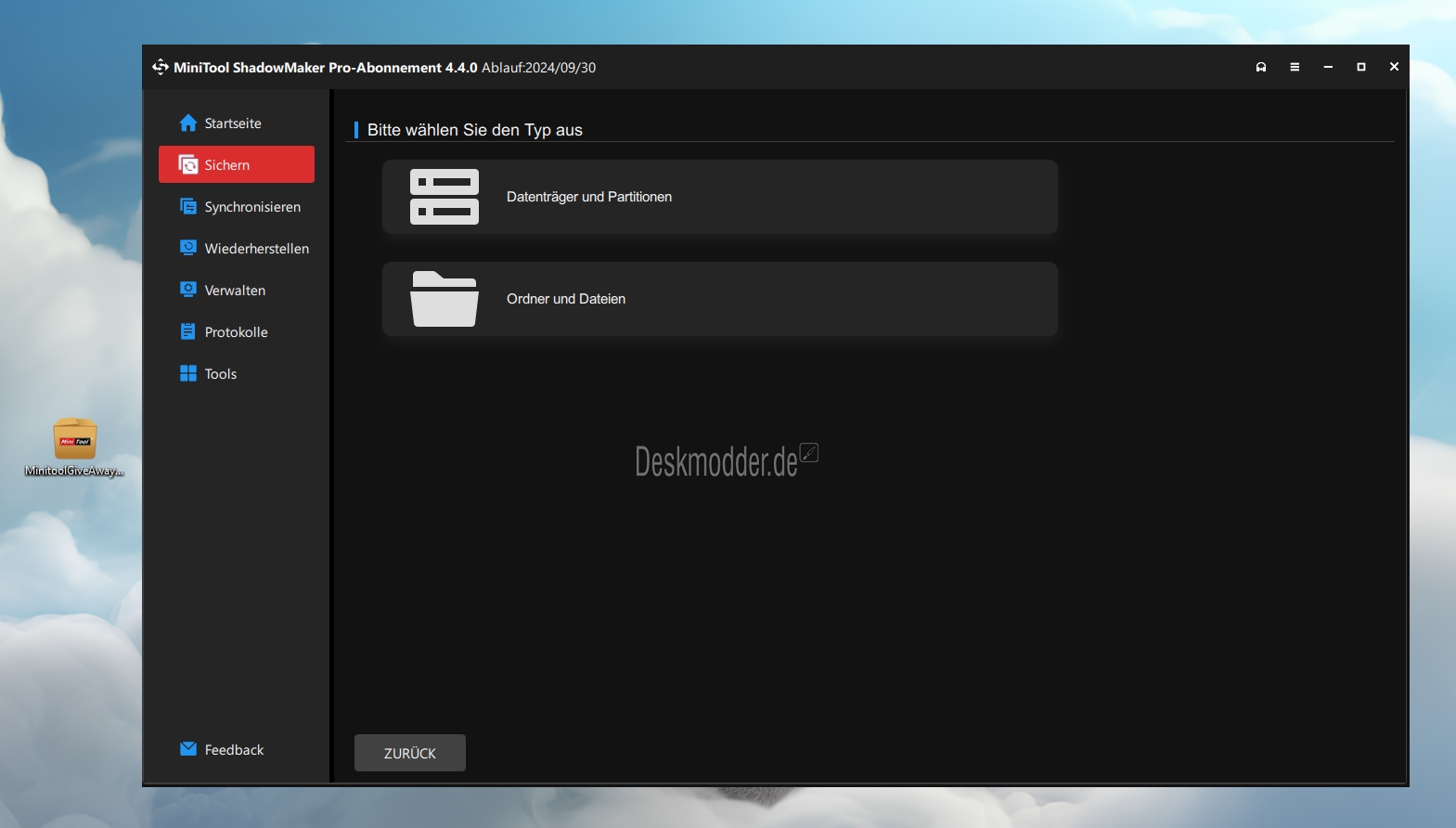Click the Sichern backup icon in sidebar
Screen dimensions: 1456x828
(x=188, y=164)
